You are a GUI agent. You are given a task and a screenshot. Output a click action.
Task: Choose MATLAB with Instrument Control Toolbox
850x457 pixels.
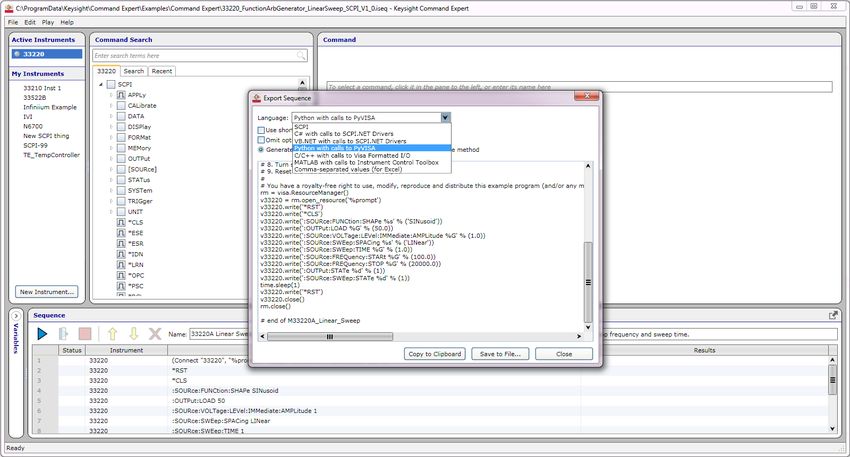pos(372,162)
